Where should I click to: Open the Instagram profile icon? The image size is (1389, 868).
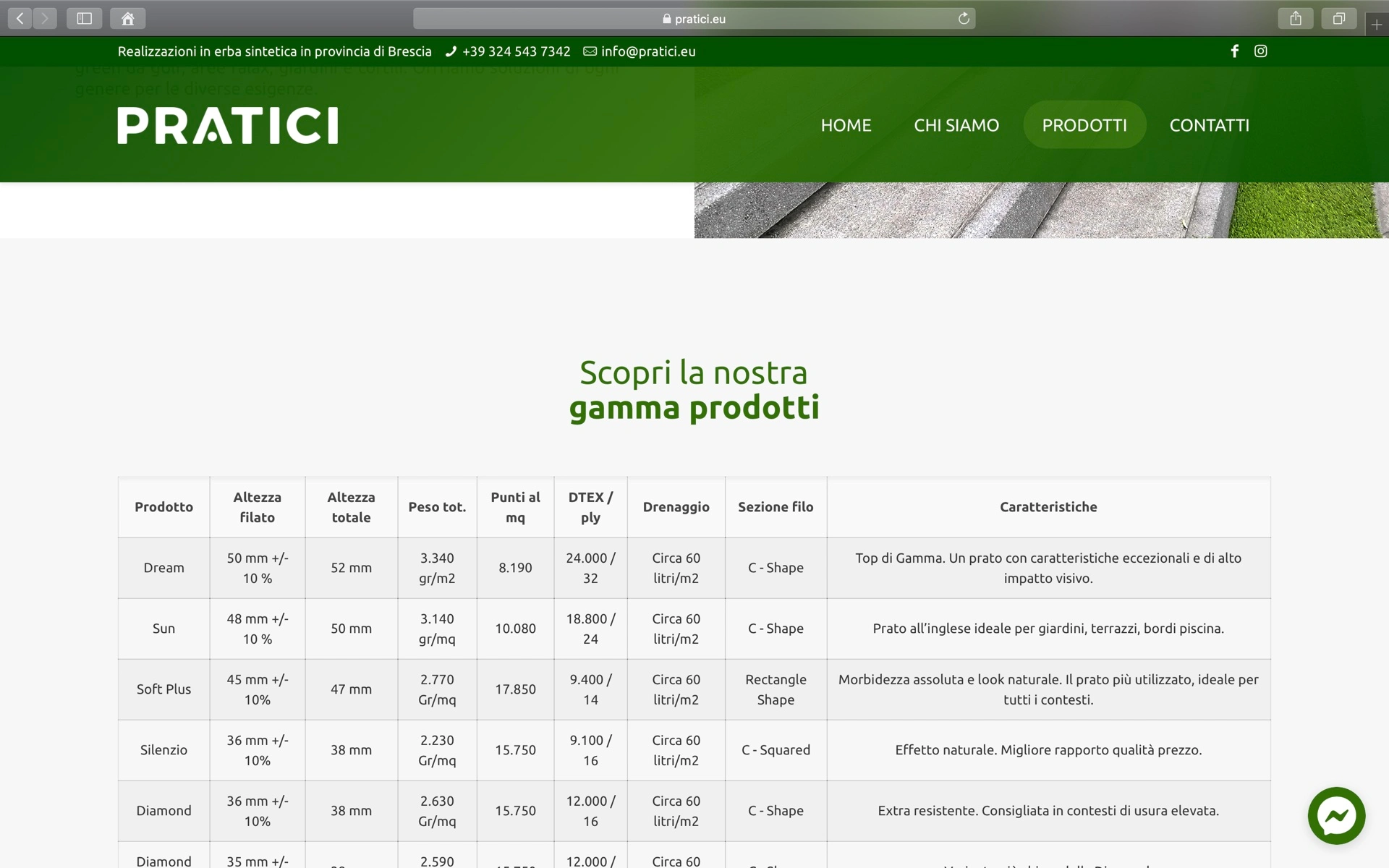click(x=1261, y=51)
